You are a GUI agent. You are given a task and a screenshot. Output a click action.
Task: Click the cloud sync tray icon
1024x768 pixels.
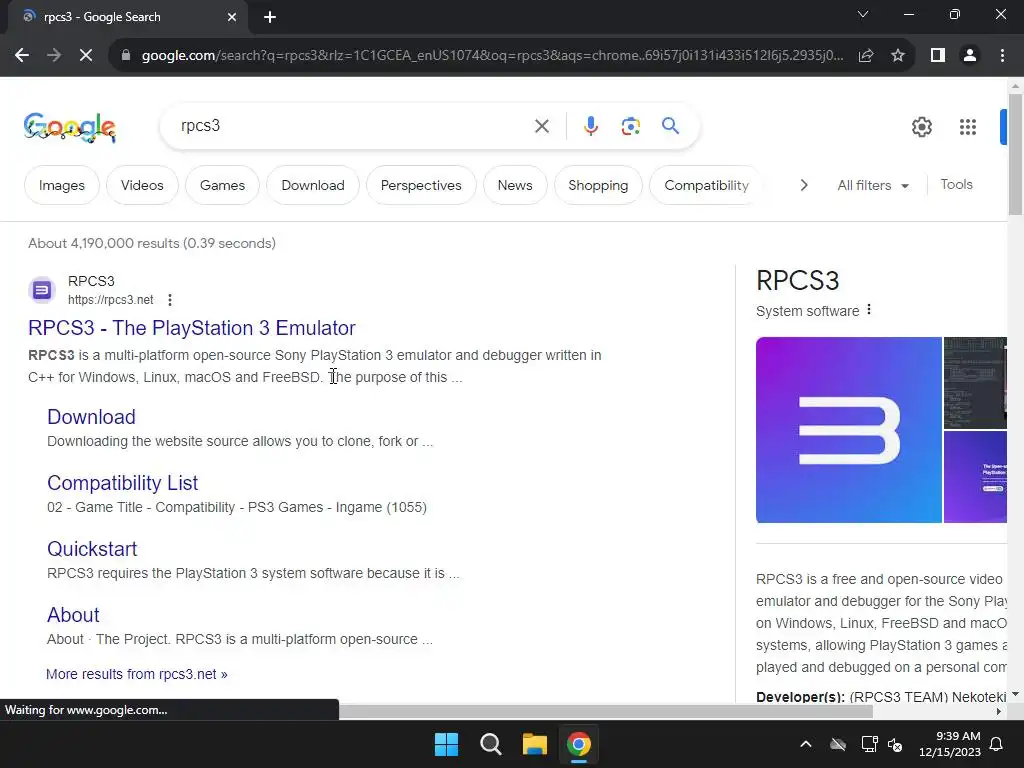click(838, 744)
